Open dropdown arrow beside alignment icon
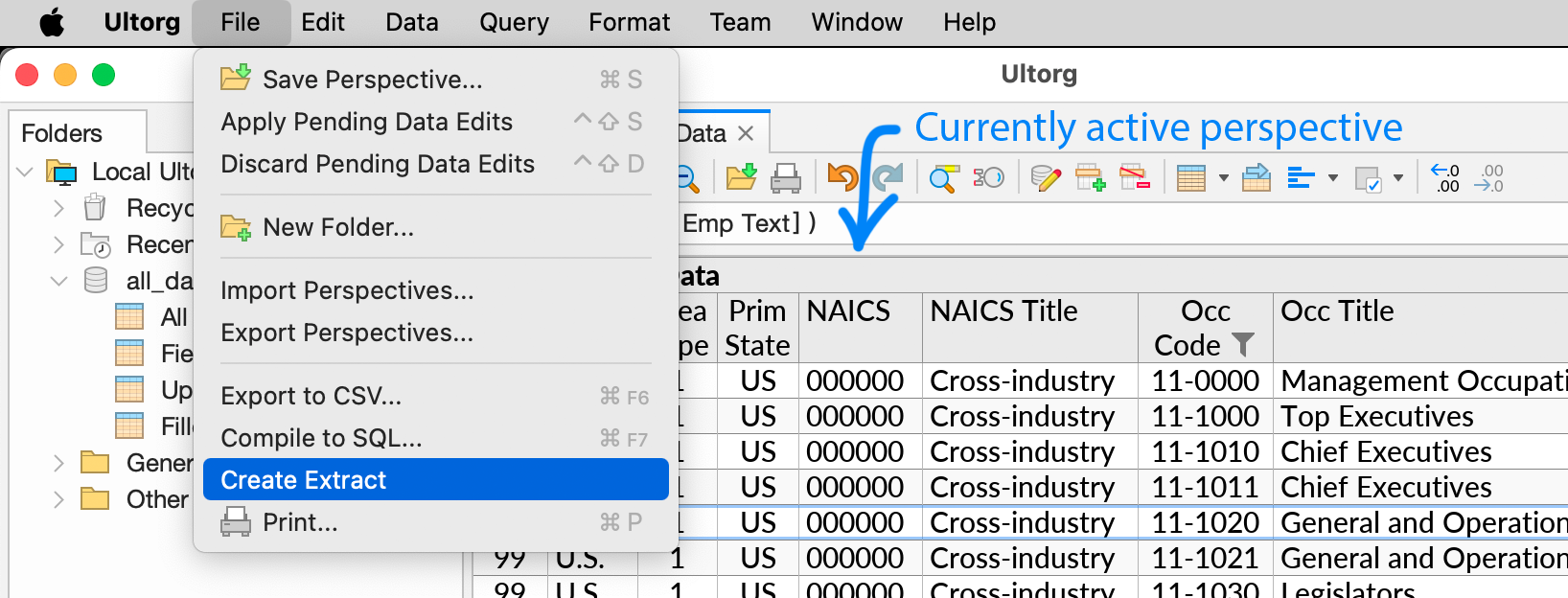1568x598 pixels. coord(1332,178)
